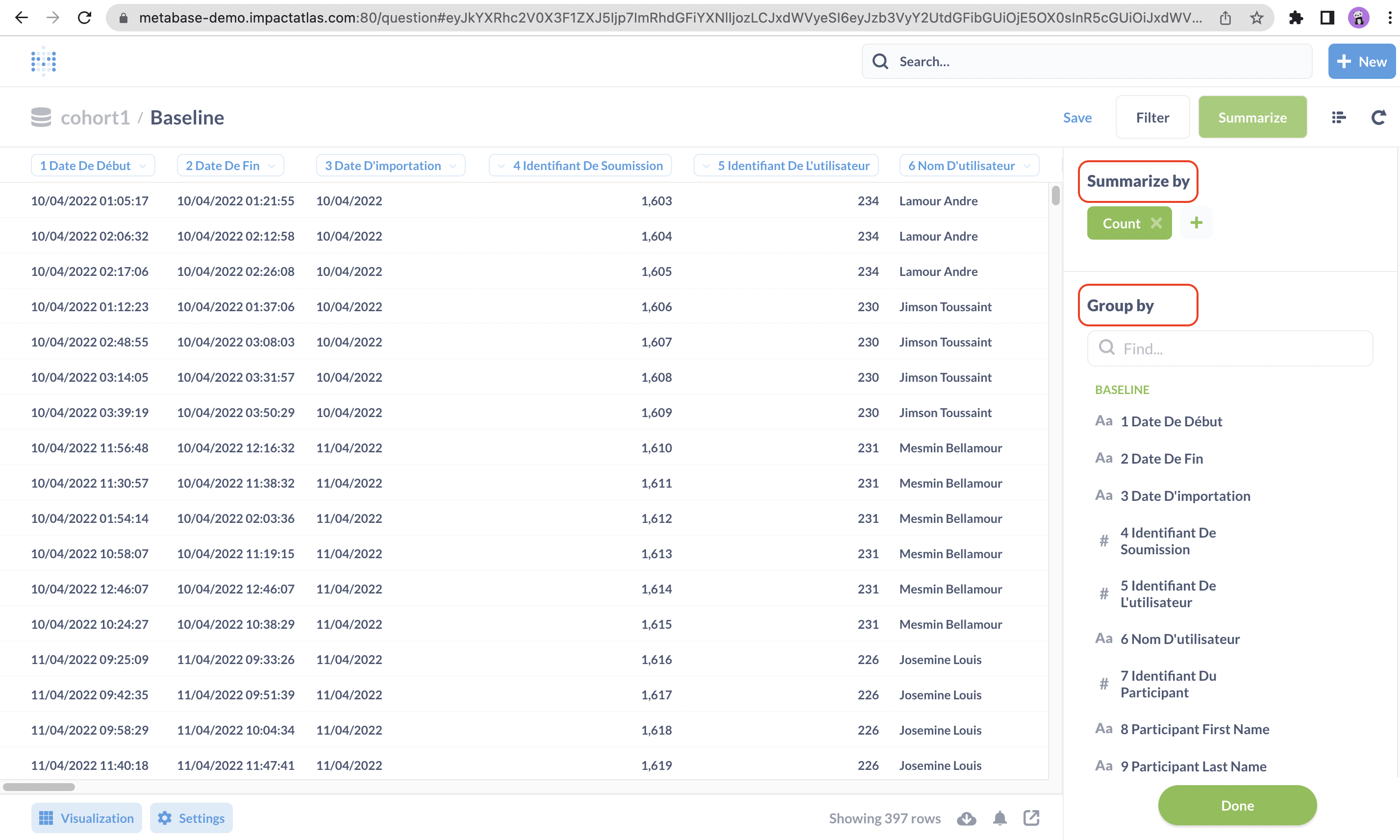Click the refresh query icon

pyautogui.click(x=1378, y=117)
